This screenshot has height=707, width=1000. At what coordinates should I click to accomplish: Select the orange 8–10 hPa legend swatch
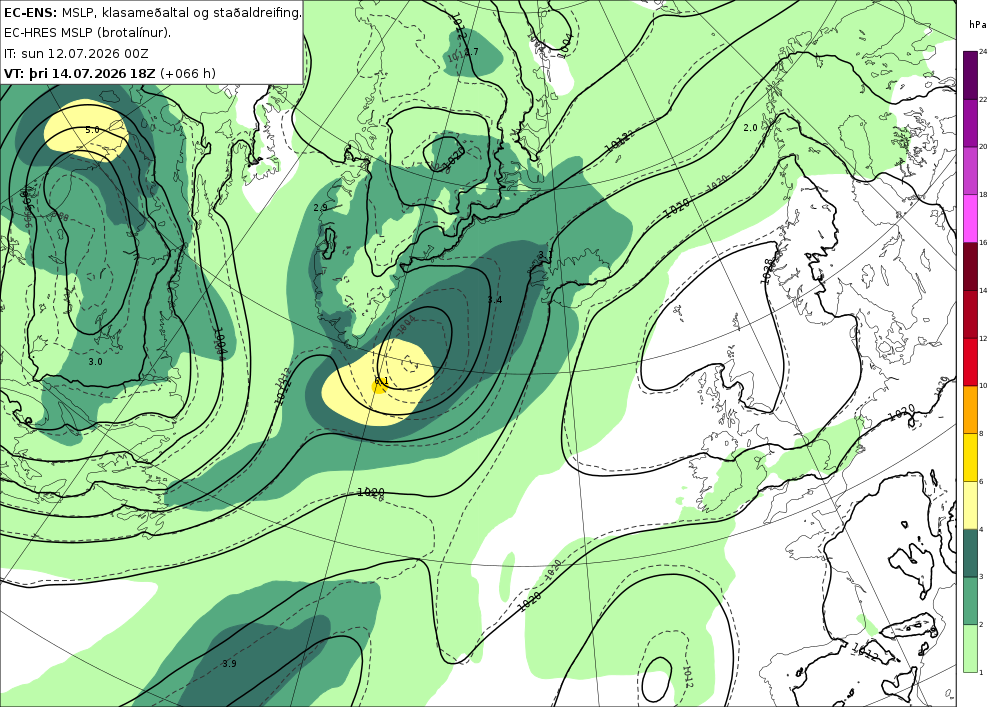970,409
